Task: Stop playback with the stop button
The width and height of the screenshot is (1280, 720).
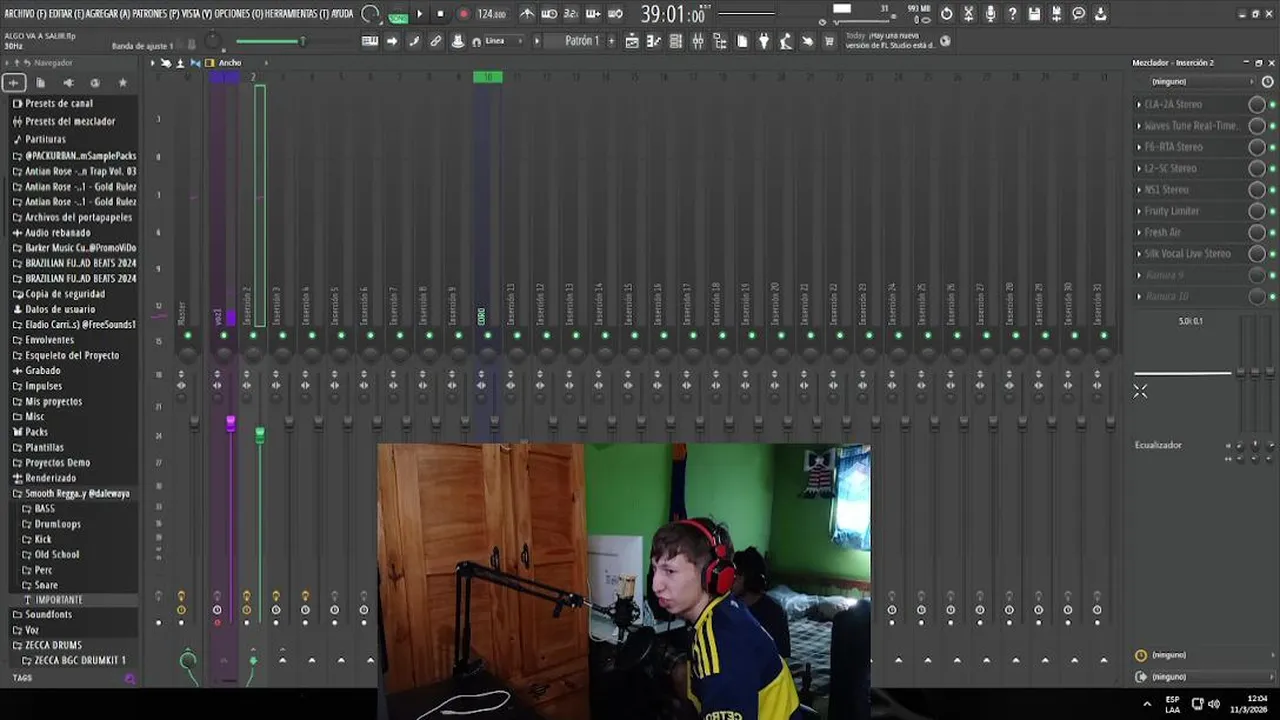Action: 440,14
